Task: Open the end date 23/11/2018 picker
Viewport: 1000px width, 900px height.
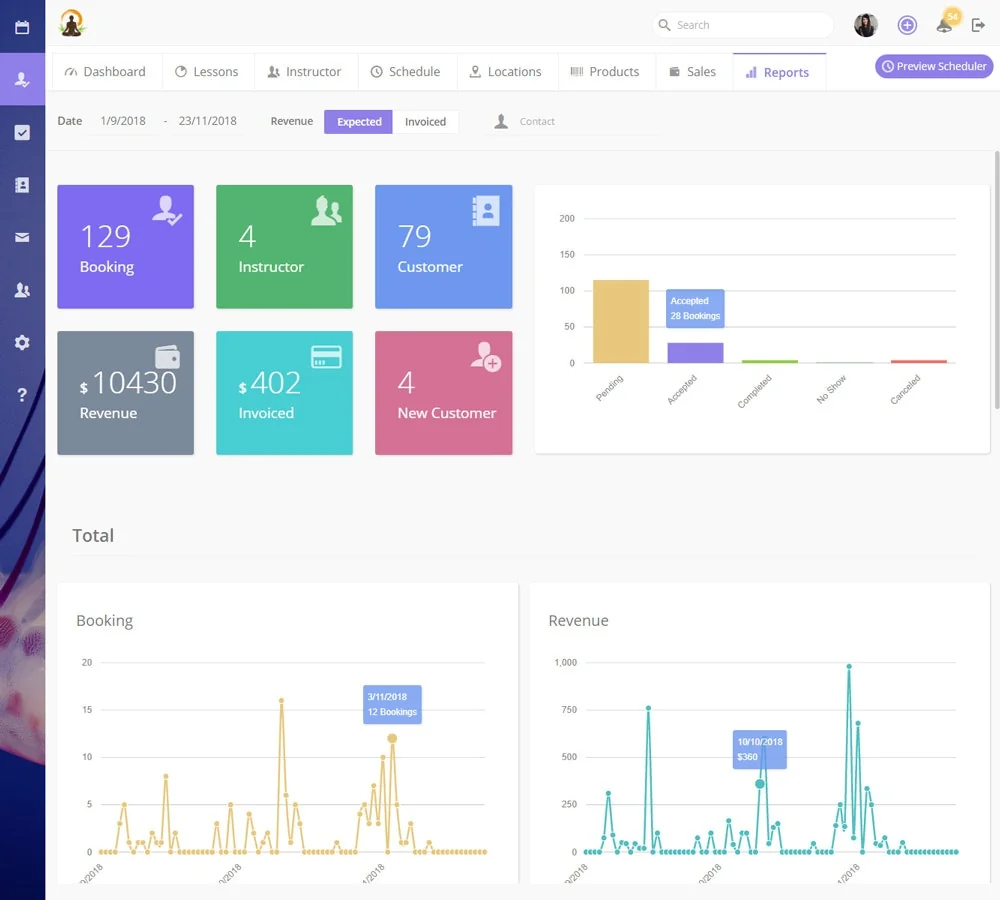Action: 207,121
